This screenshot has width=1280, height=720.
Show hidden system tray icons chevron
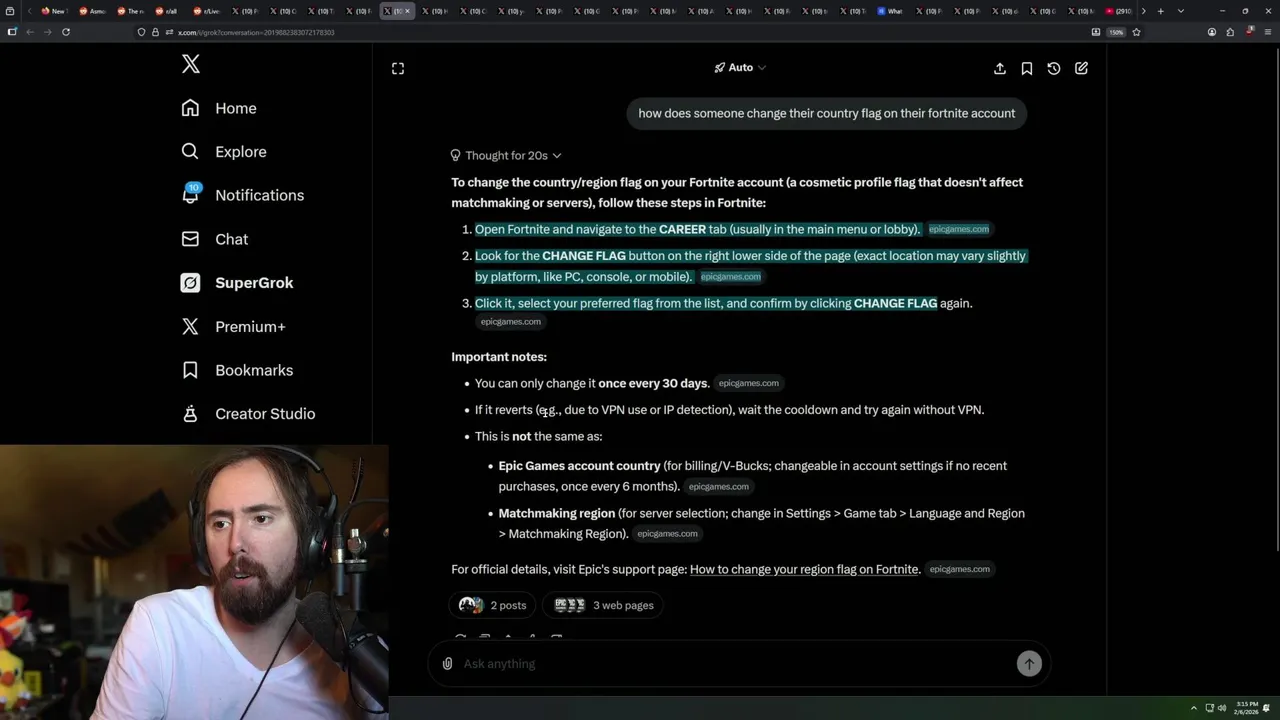1193,708
